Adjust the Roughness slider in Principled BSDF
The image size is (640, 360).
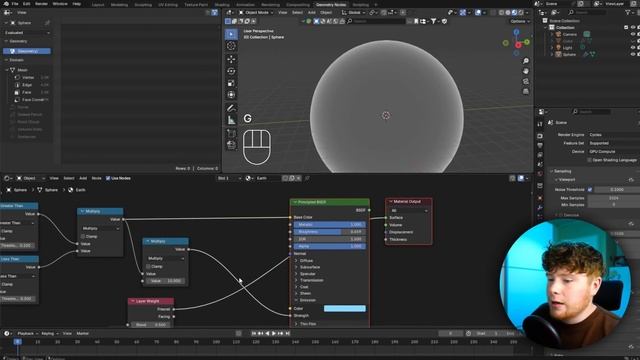pos(330,232)
